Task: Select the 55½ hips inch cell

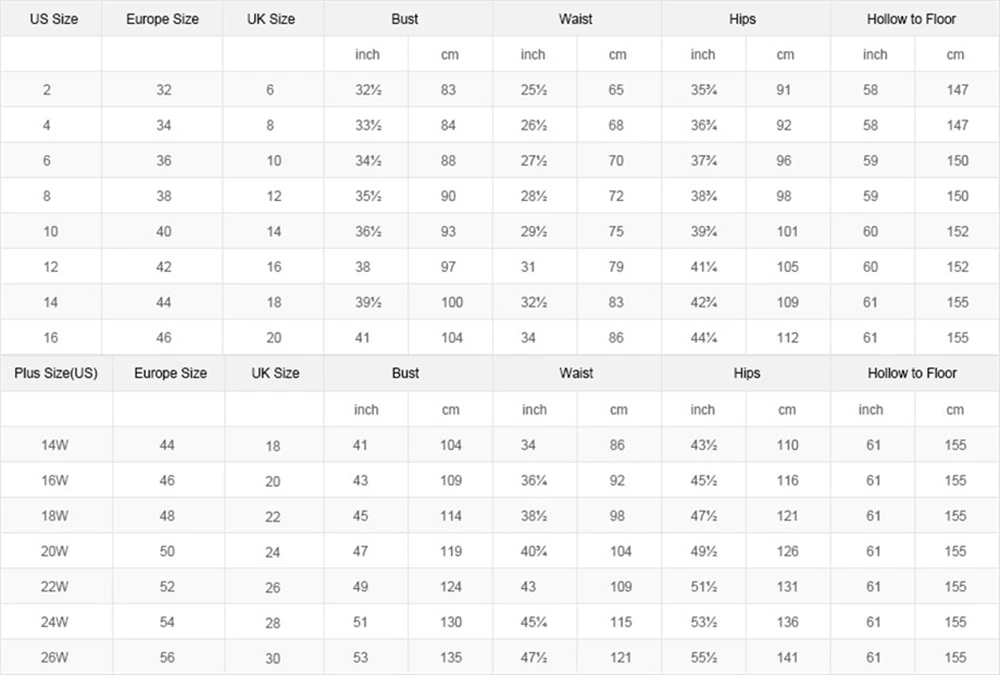Action: click(703, 657)
